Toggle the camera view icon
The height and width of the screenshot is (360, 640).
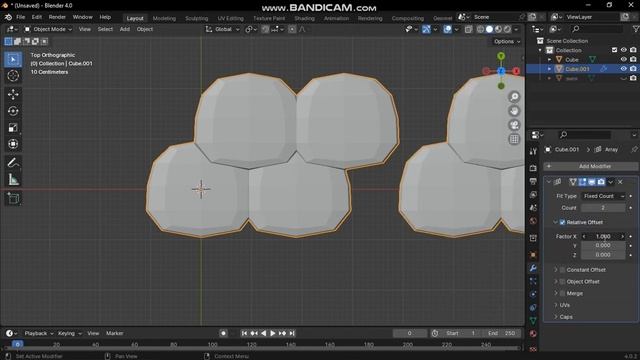tap(514, 125)
